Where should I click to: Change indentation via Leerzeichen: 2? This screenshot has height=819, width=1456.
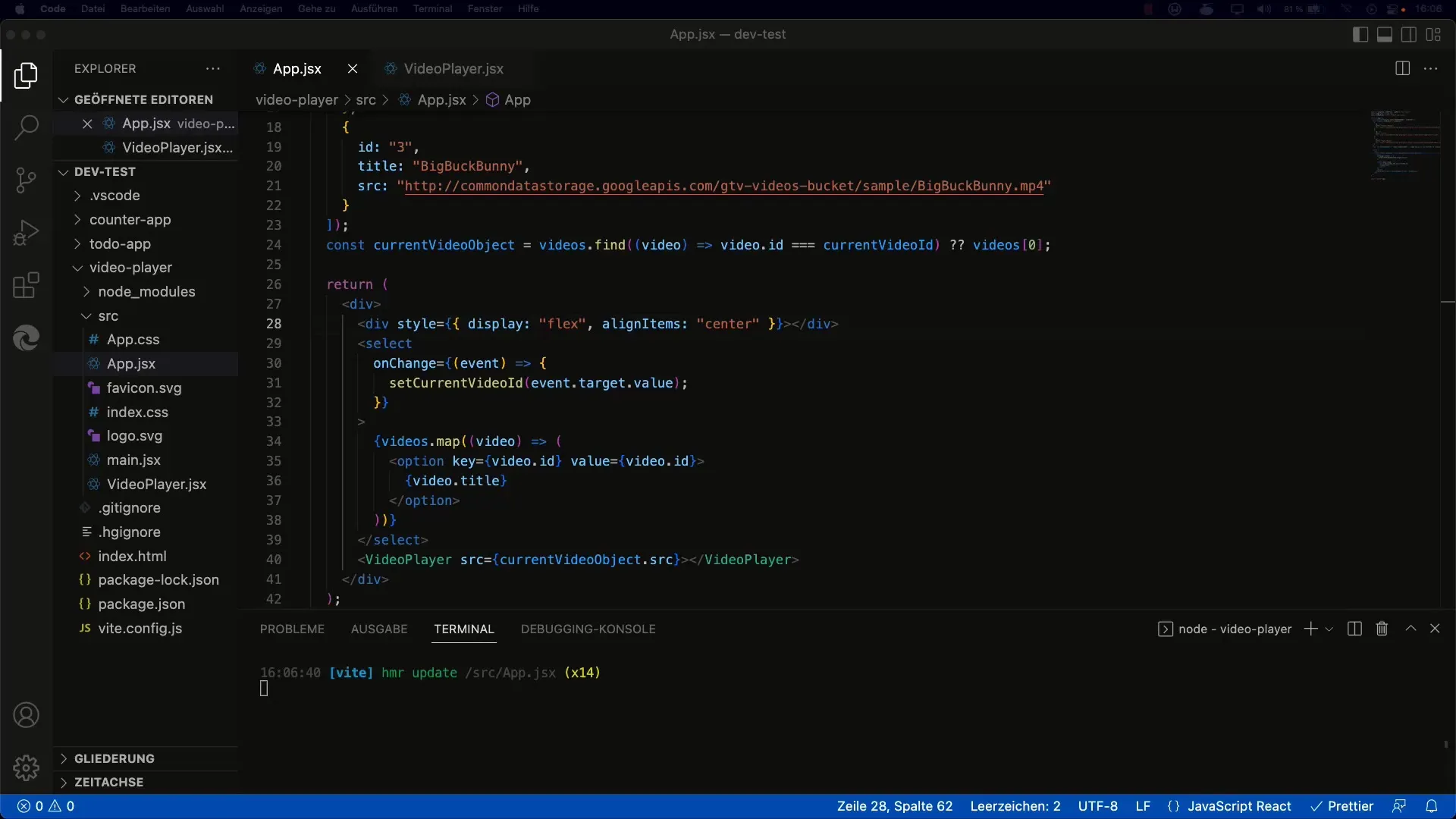(1015, 806)
